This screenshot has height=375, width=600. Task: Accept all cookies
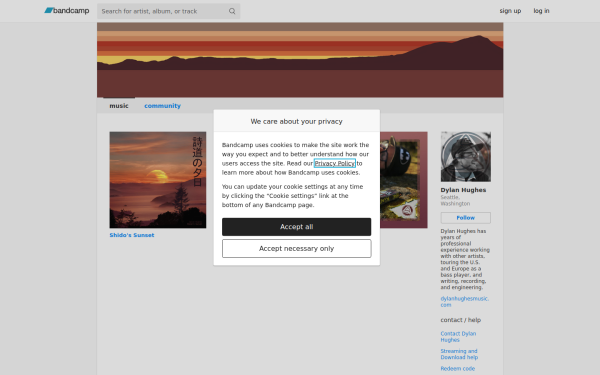pos(297,227)
